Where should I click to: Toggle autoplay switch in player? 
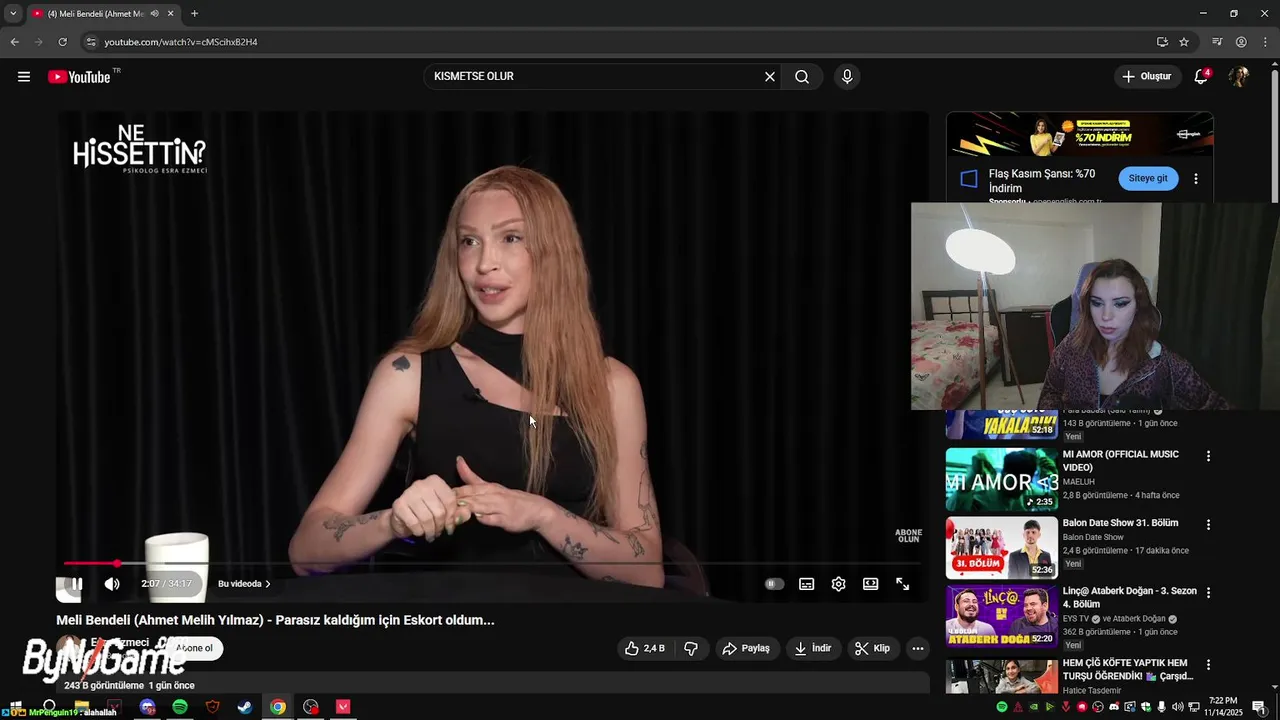tap(774, 584)
